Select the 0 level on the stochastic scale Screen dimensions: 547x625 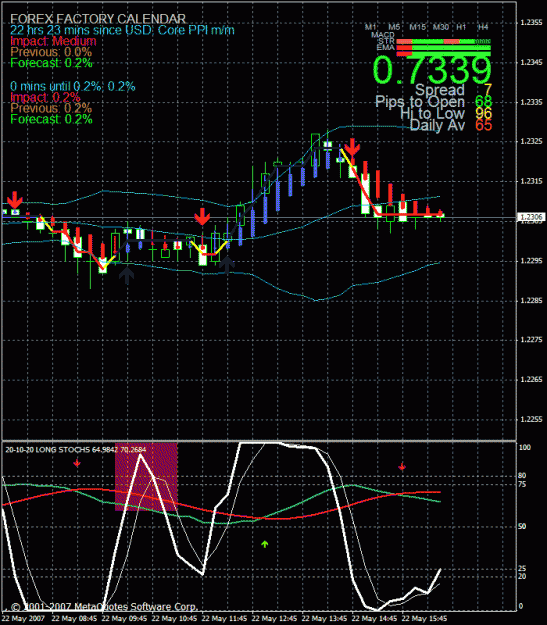[x=521, y=606]
